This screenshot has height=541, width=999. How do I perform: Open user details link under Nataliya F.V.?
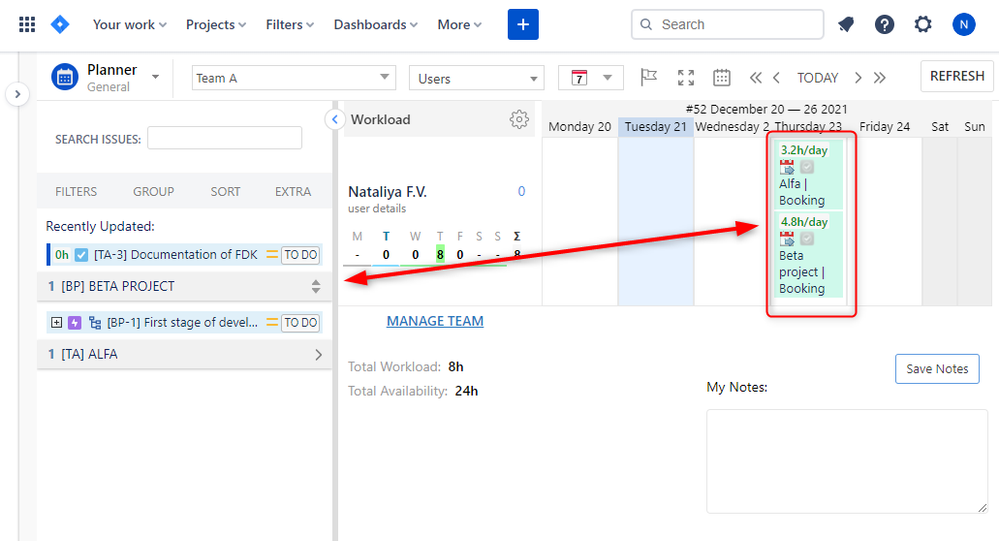point(377,208)
